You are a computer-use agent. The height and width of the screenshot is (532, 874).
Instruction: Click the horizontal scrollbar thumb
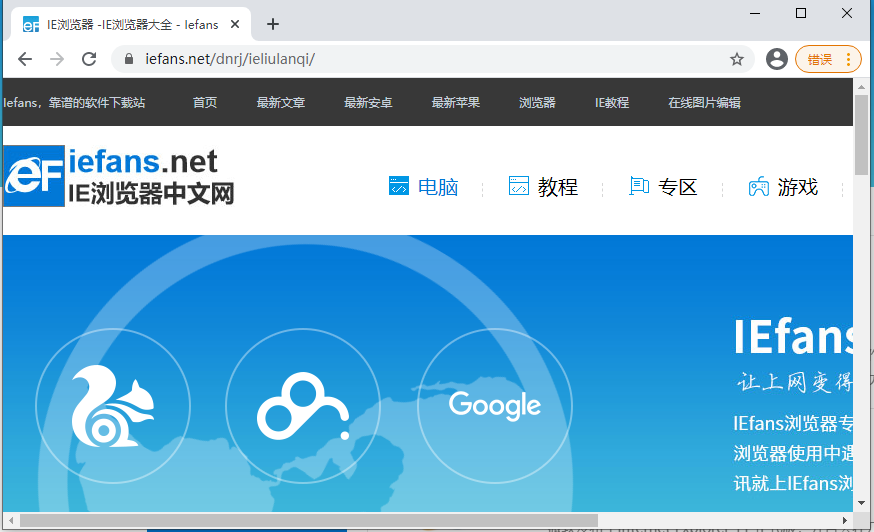tap(309, 520)
